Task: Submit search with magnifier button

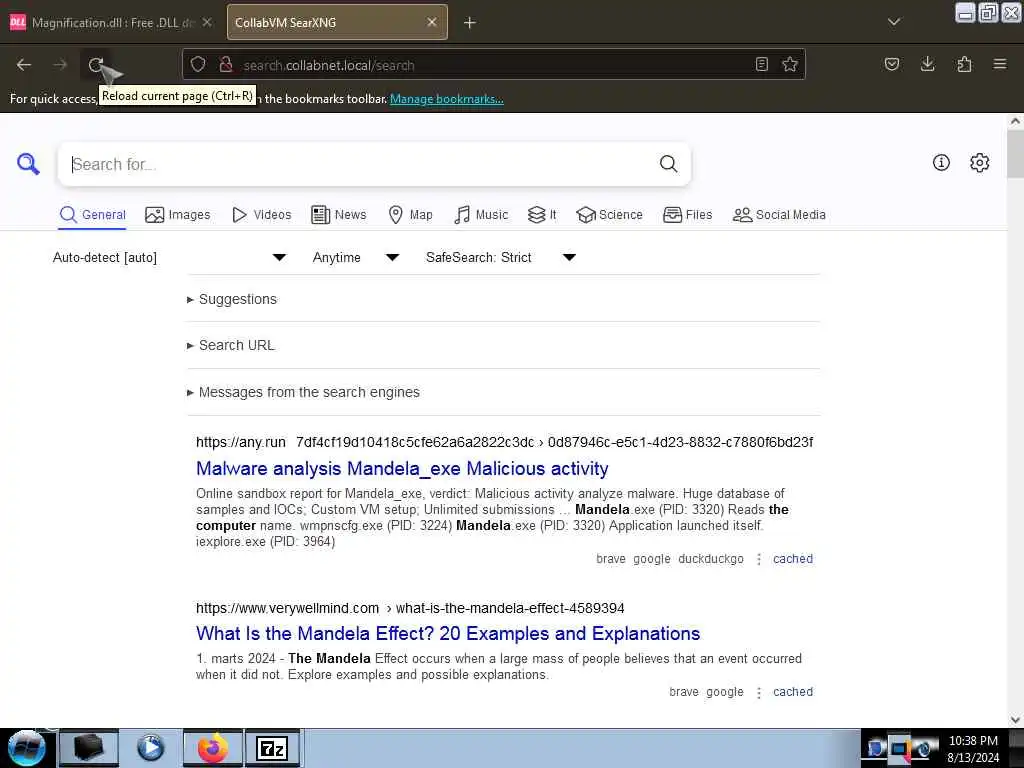Action: [x=668, y=164]
